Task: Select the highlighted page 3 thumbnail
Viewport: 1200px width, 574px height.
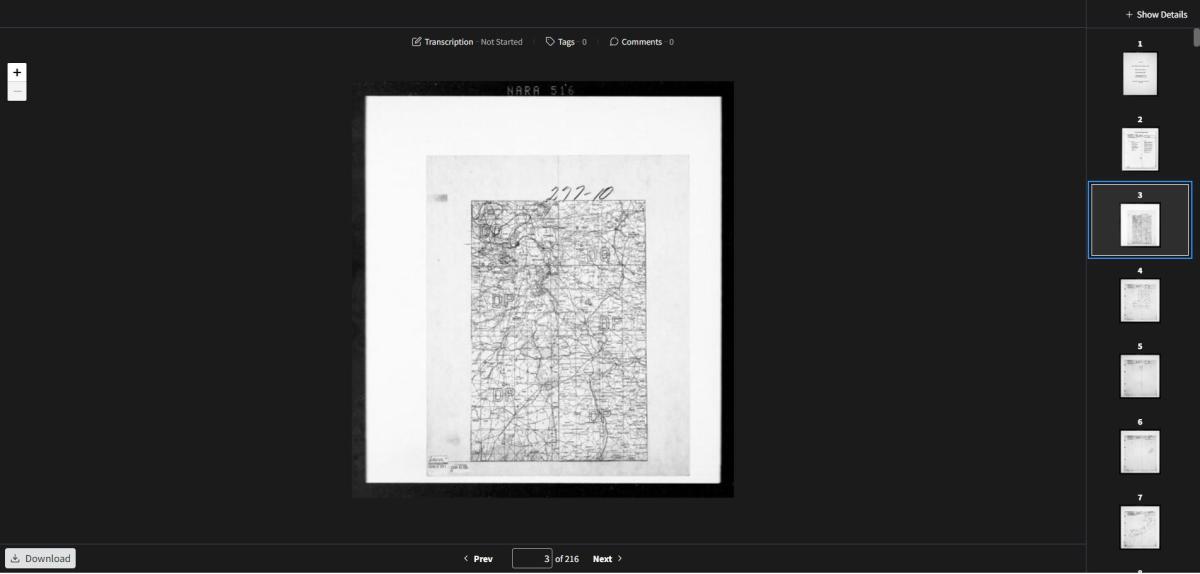Action: (1140, 225)
